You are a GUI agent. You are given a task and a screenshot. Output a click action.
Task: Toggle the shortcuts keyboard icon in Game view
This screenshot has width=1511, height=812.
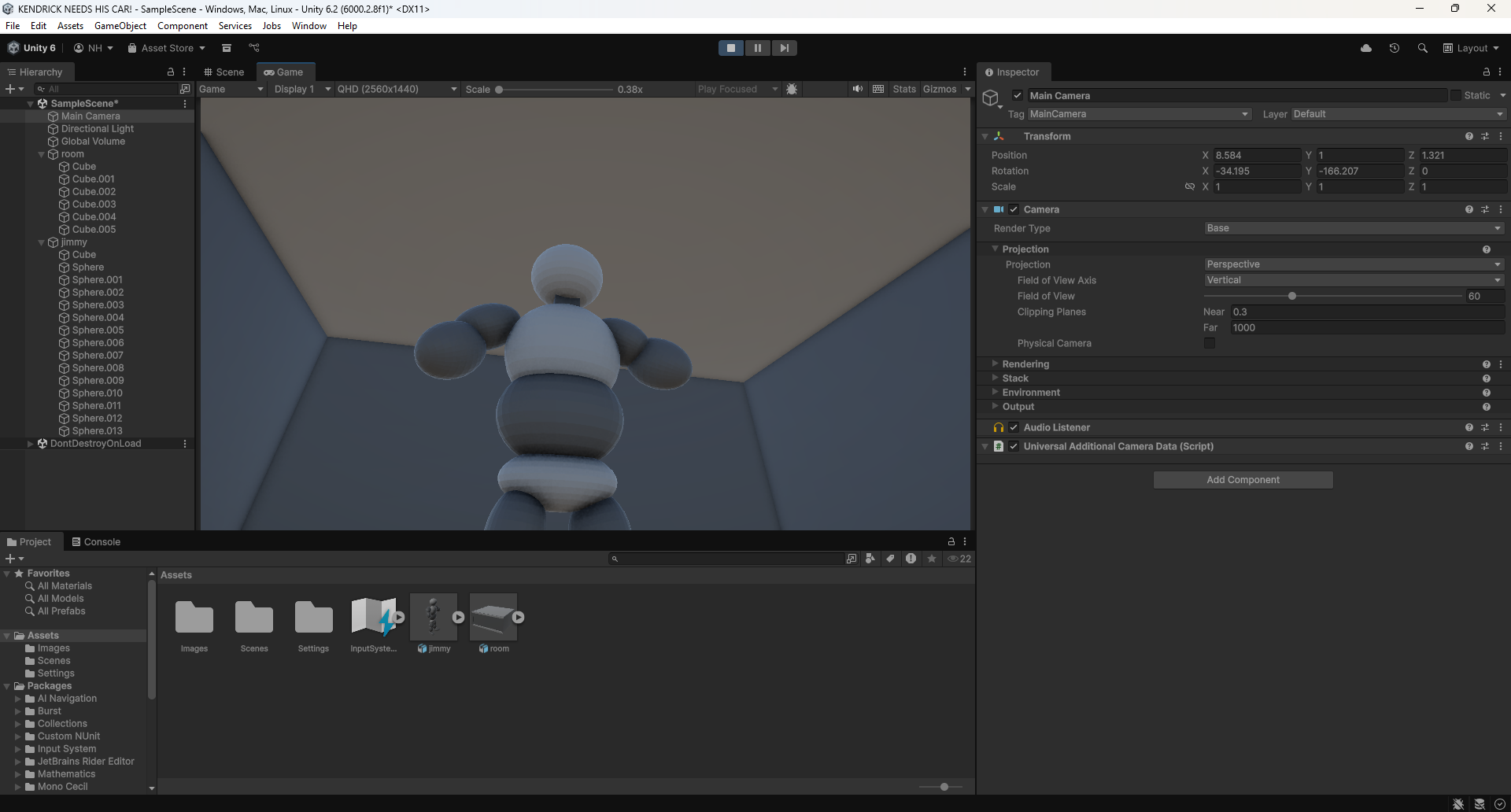point(878,89)
